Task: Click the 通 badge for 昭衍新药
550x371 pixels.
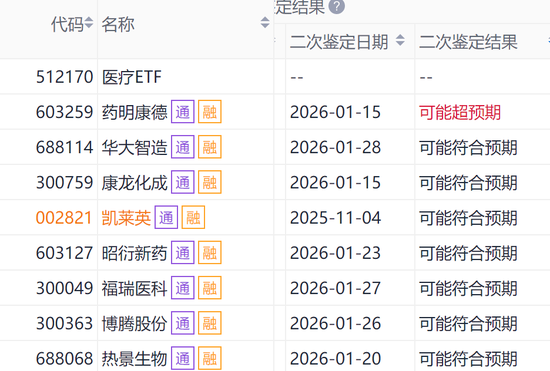Action: click(183, 252)
